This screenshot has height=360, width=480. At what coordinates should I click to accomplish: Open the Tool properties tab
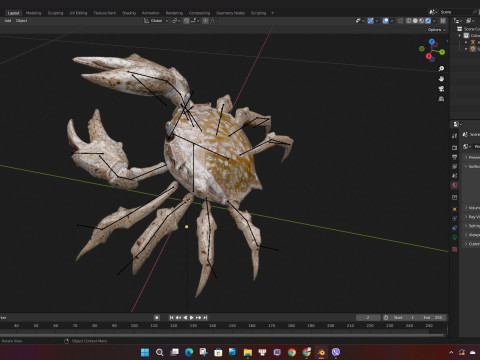pyautogui.click(x=455, y=136)
